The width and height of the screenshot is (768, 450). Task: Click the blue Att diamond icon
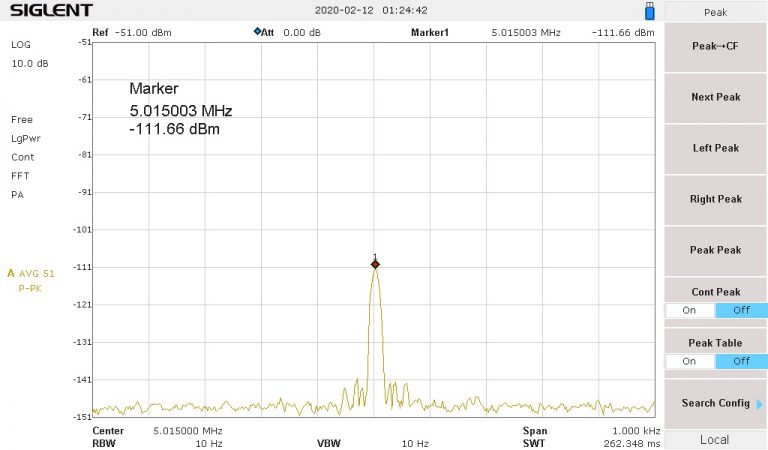tap(258, 33)
